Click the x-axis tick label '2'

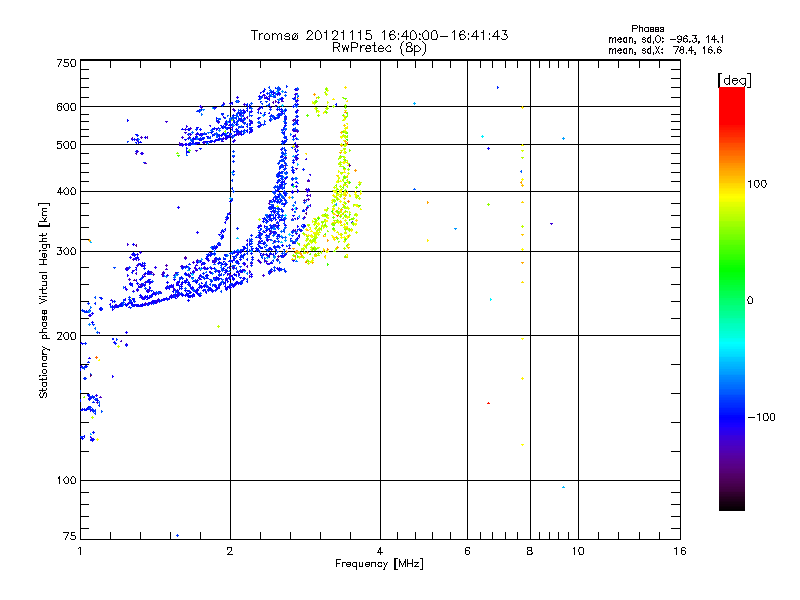point(230,551)
